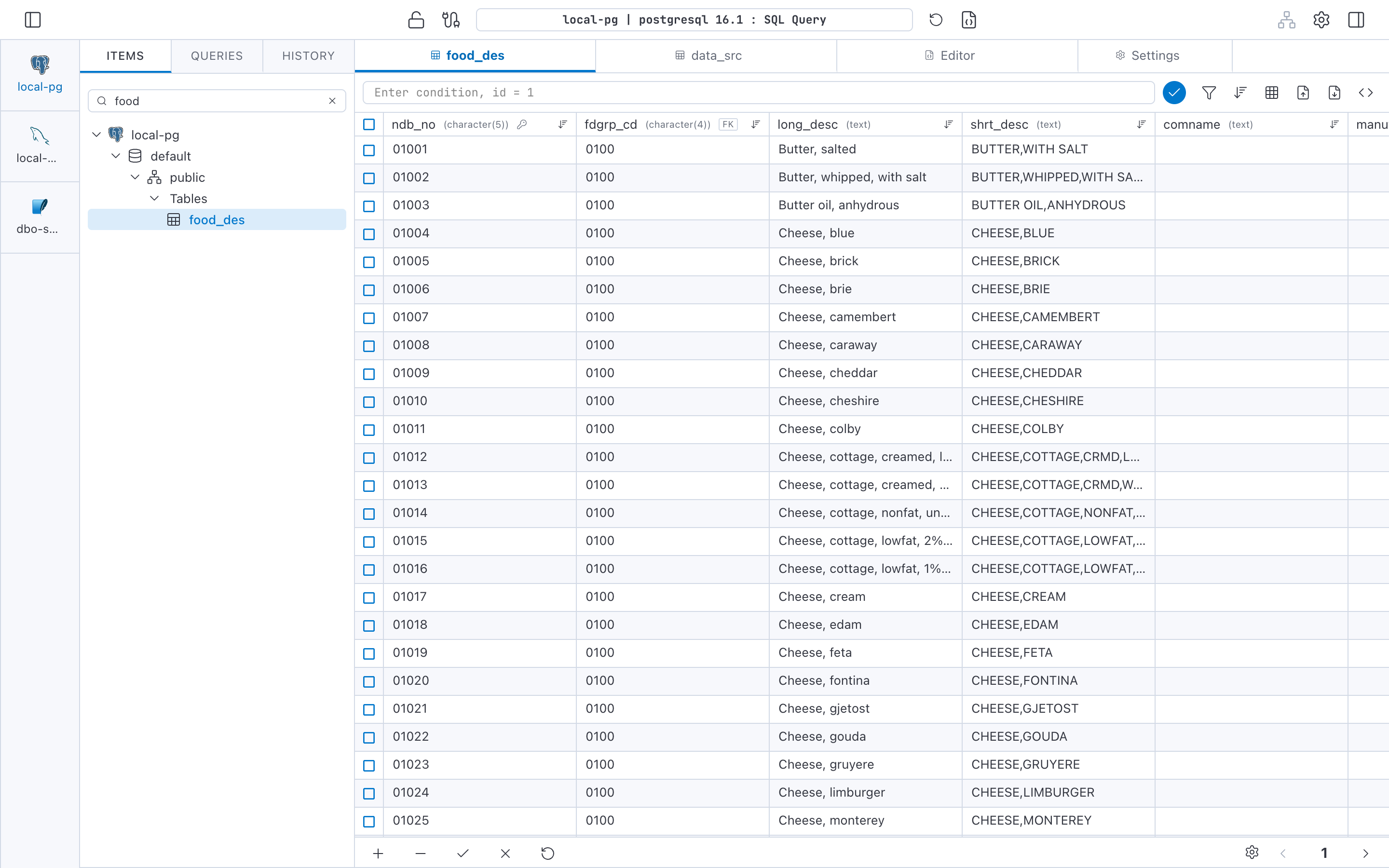
Task: Toggle the right sidebar panel icon
Action: tap(1356, 20)
